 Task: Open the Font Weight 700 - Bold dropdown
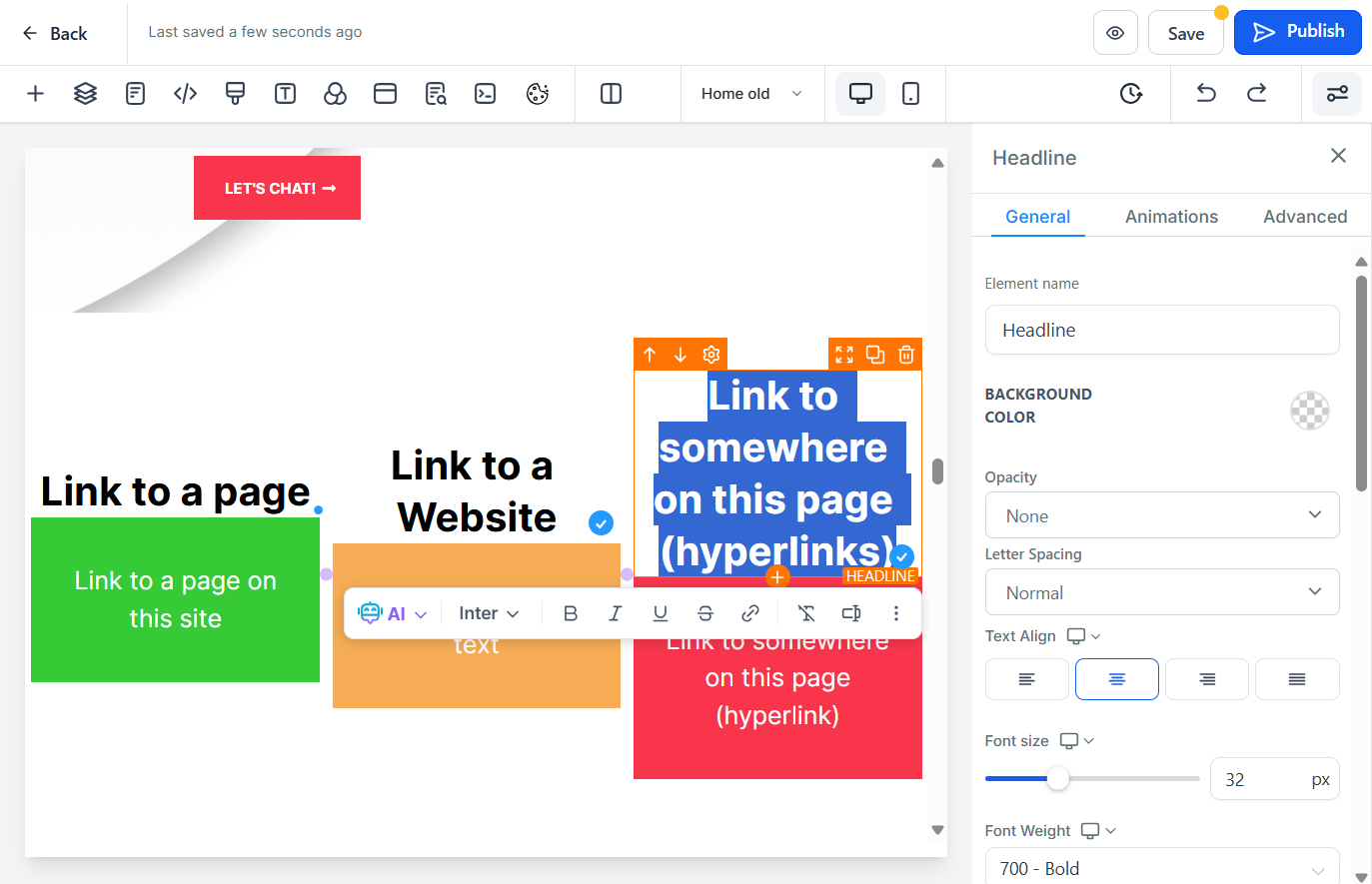pyautogui.click(x=1162, y=868)
